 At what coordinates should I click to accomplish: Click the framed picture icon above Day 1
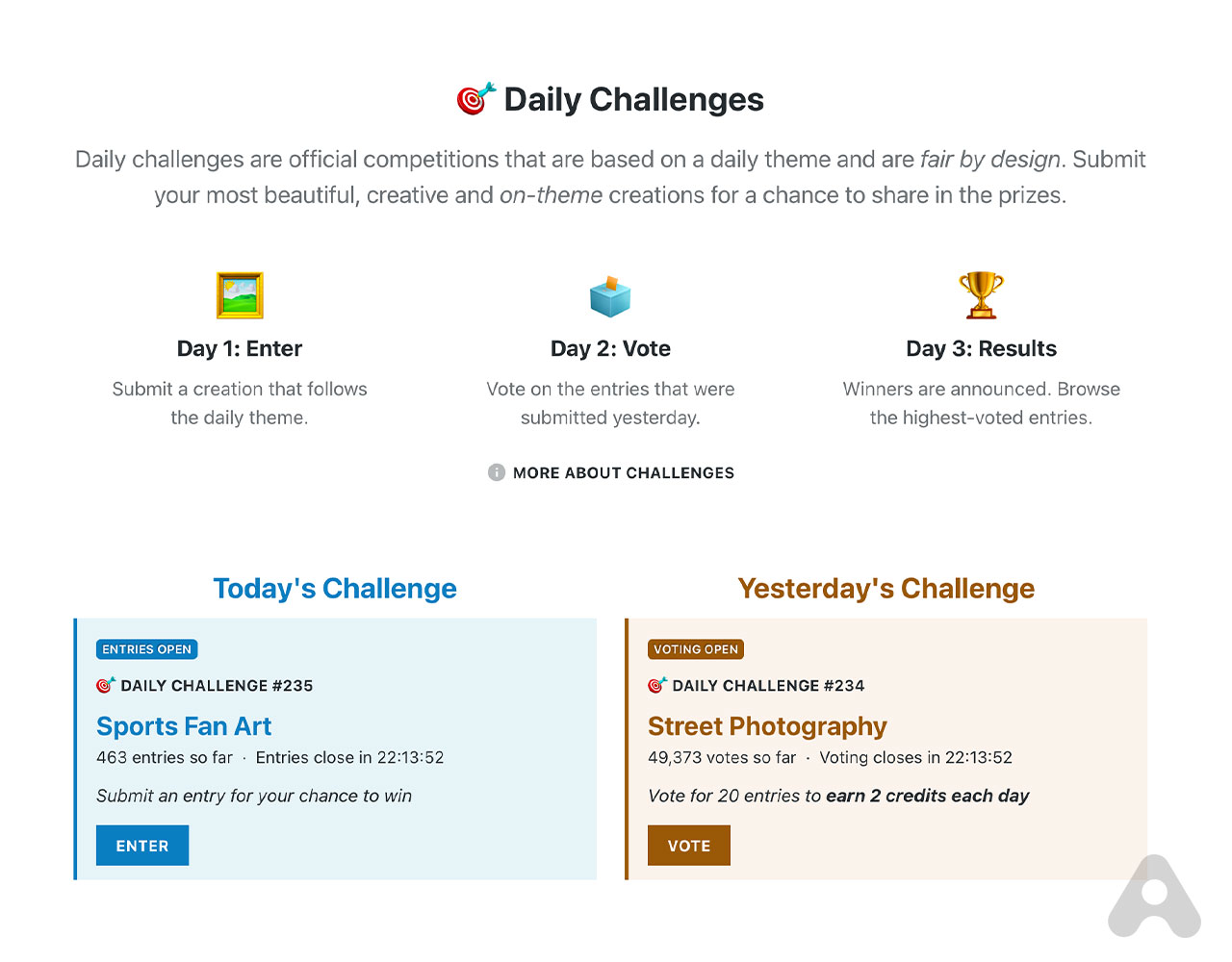[240, 295]
